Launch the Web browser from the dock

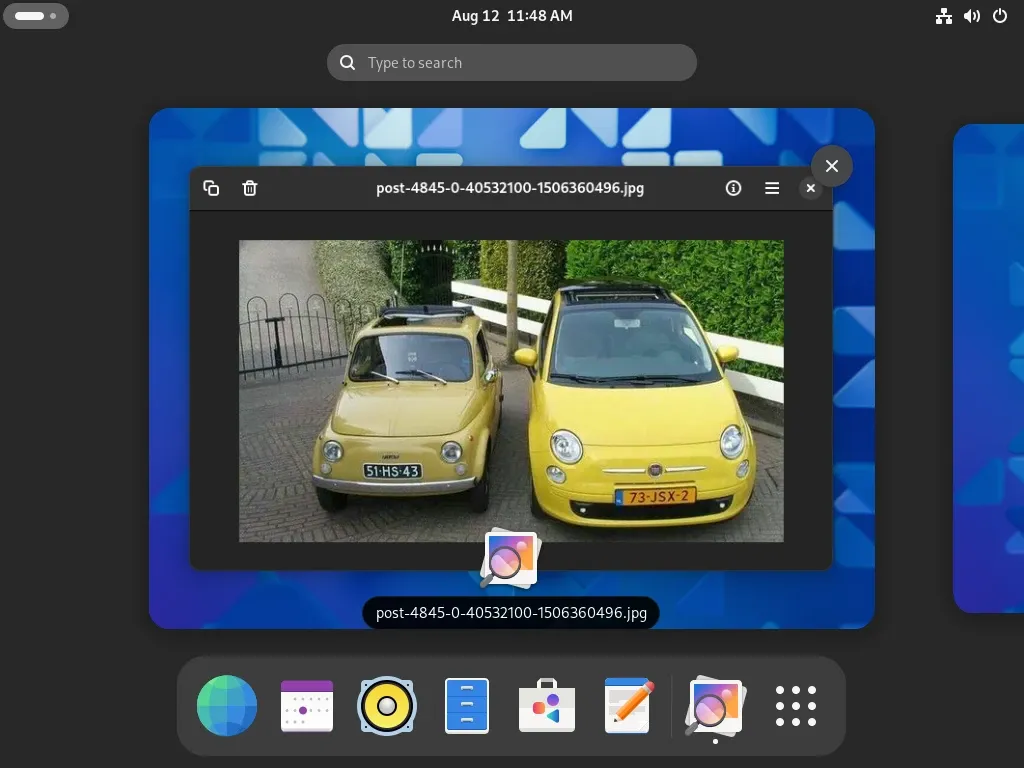(x=226, y=706)
